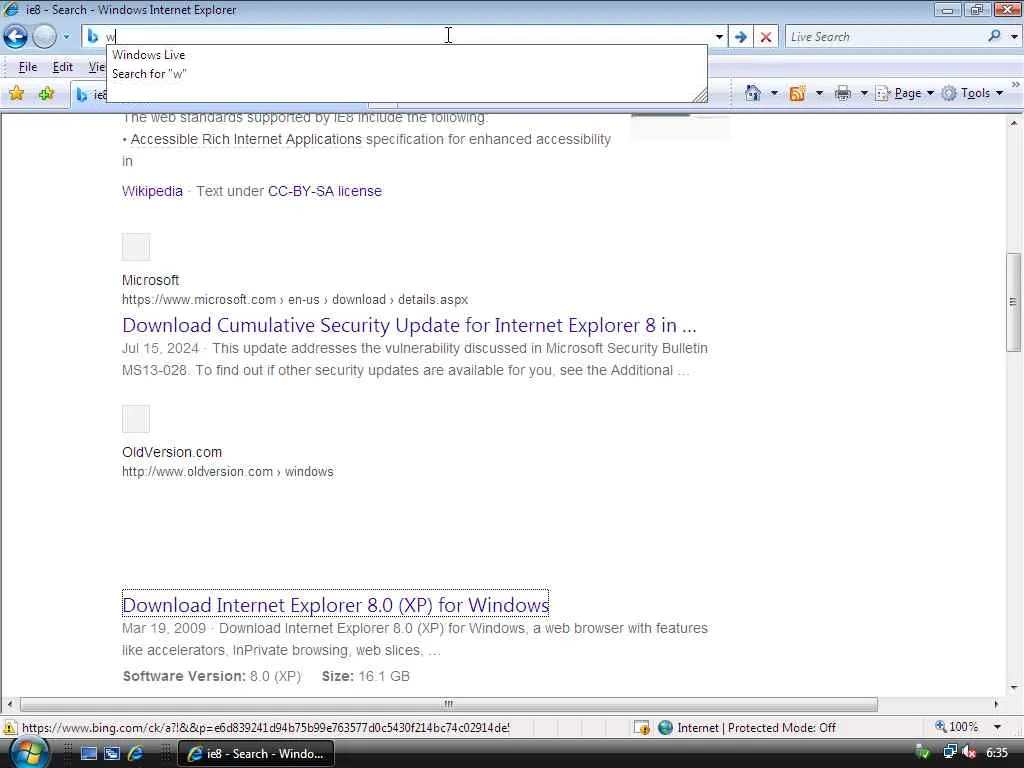Click the horizontal scroll right arrow

996,704
